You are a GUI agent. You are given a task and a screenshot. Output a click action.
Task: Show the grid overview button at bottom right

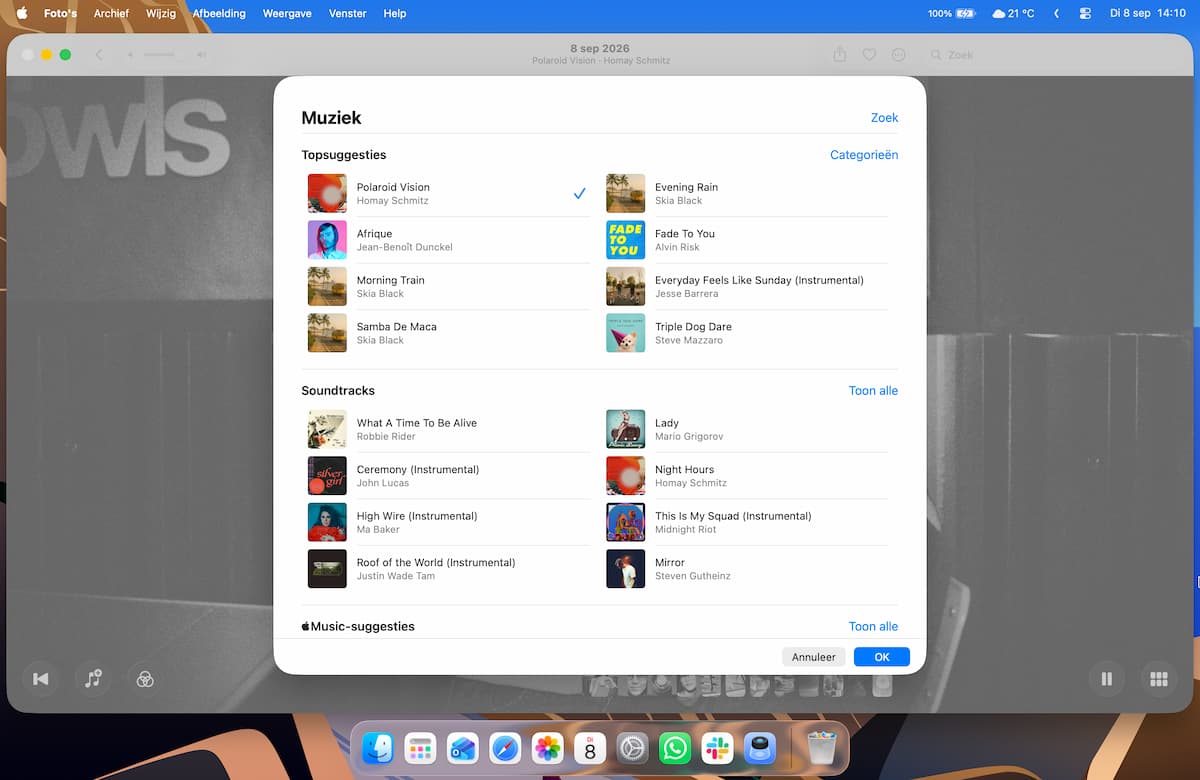[x=1159, y=679]
